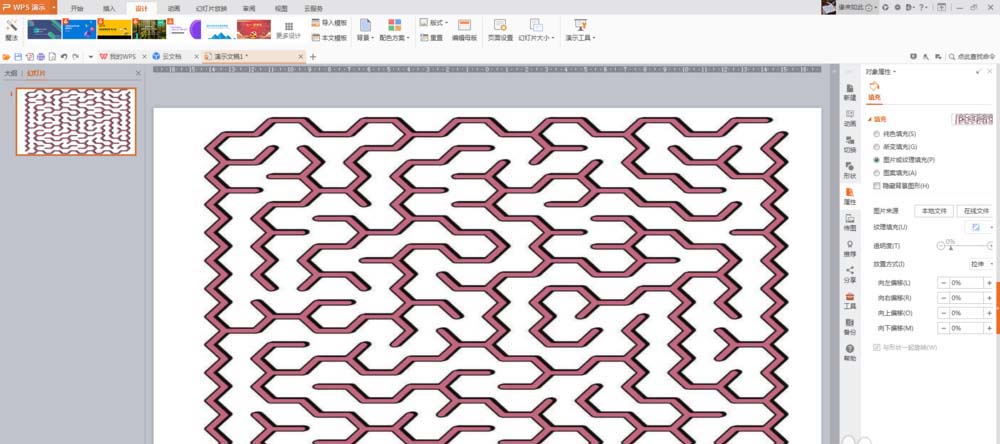Switch to the 云文档 document tab
The width and height of the screenshot is (1000, 444).
pyautogui.click(x=172, y=57)
